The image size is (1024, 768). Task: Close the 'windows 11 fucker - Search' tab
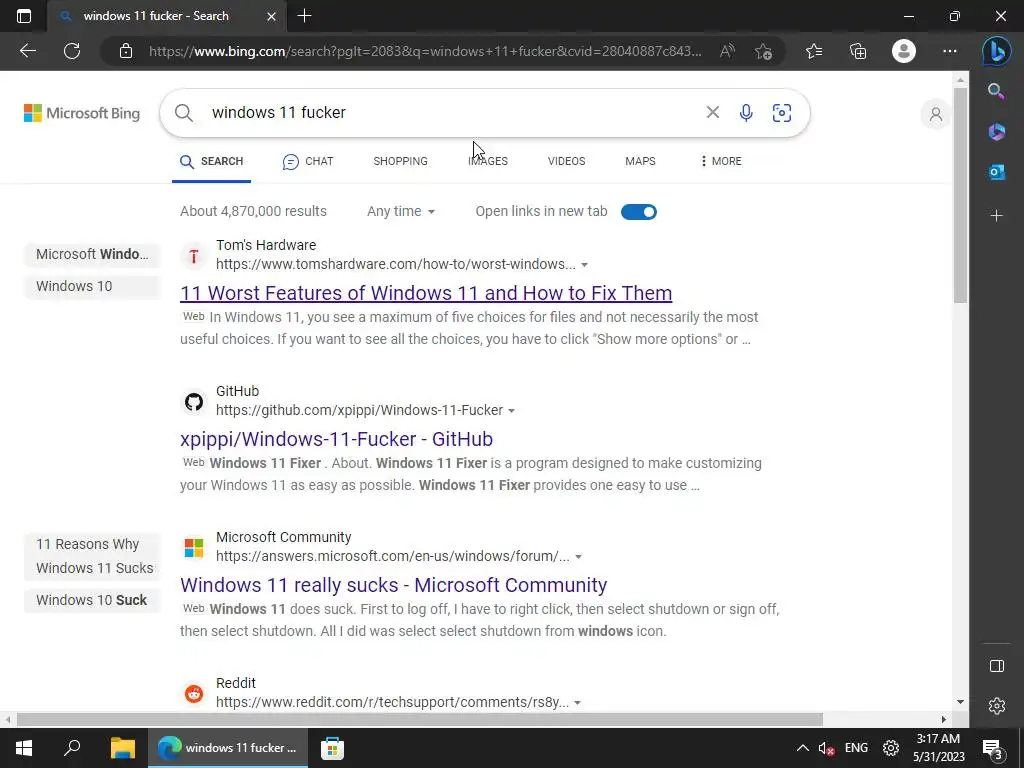point(271,16)
